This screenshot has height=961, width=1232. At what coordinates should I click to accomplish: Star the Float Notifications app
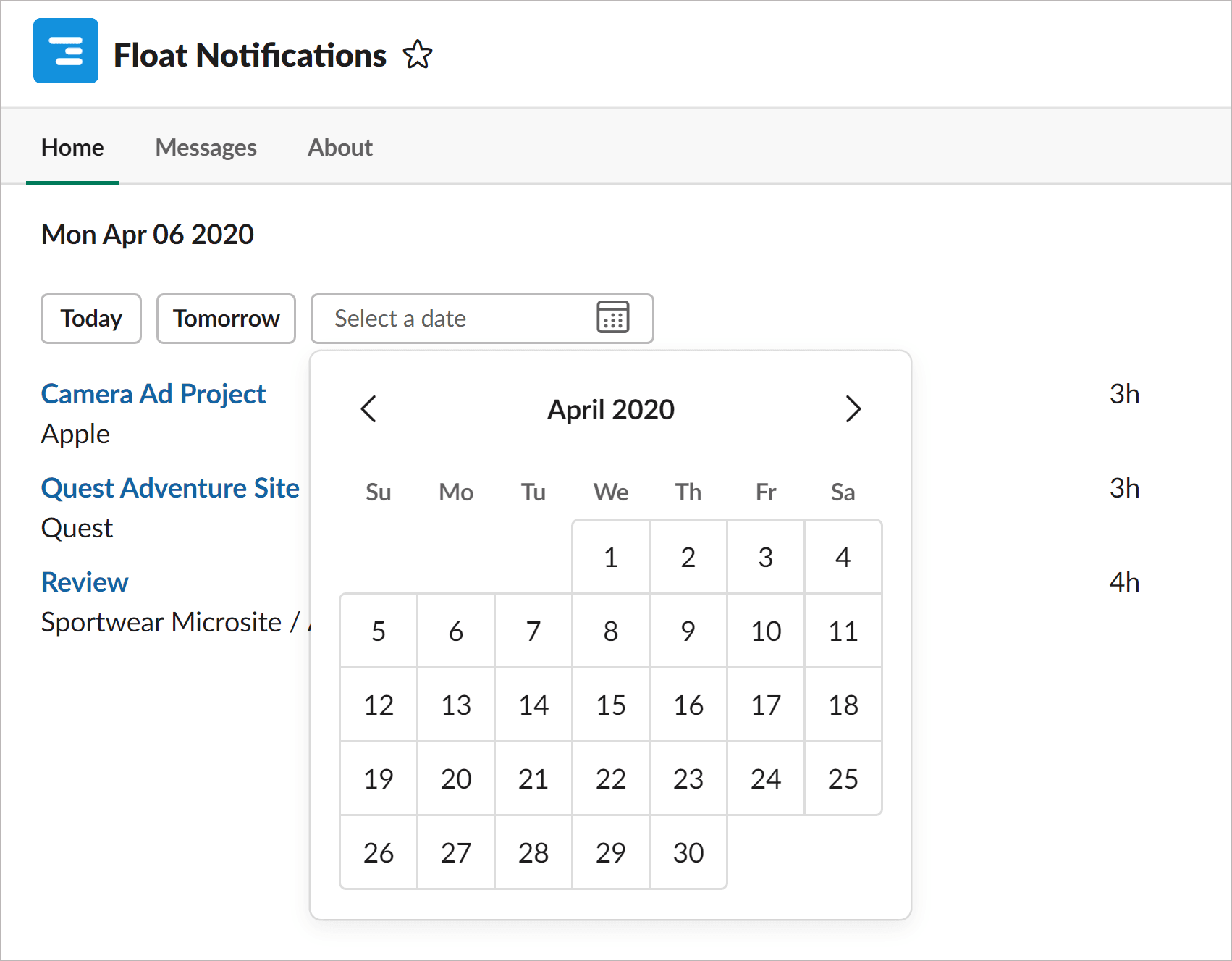point(418,55)
